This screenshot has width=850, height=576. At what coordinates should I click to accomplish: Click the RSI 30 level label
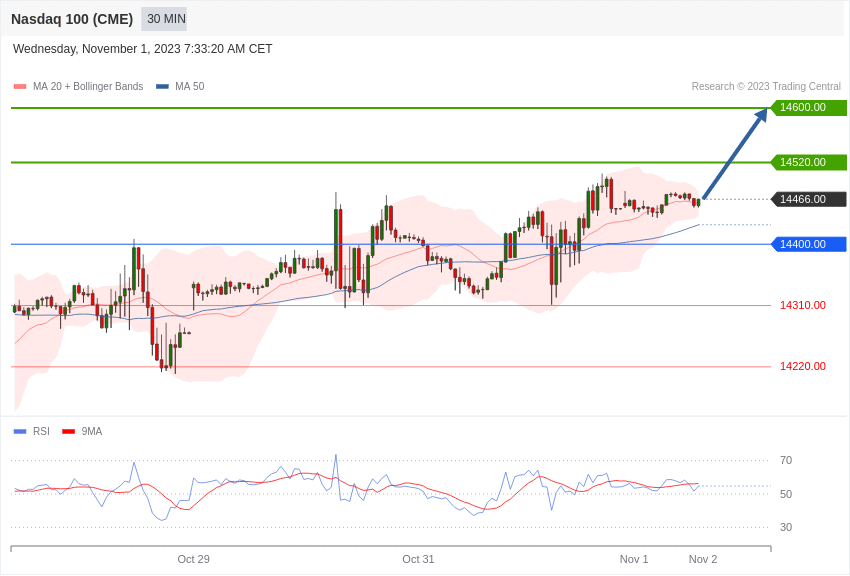786,527
